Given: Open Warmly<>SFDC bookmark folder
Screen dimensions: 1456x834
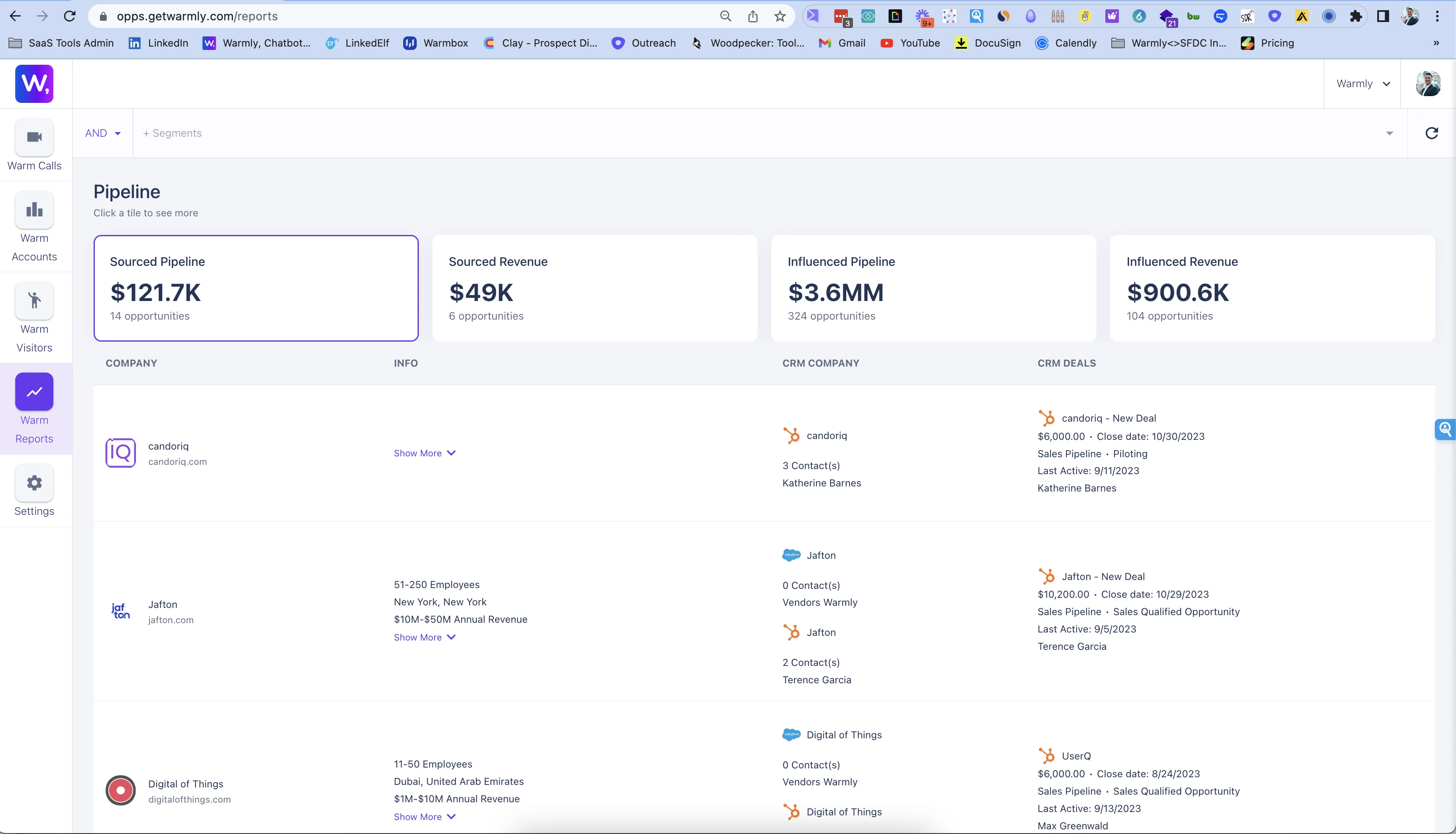Looking at the screenshot, I should point(1169,43).
